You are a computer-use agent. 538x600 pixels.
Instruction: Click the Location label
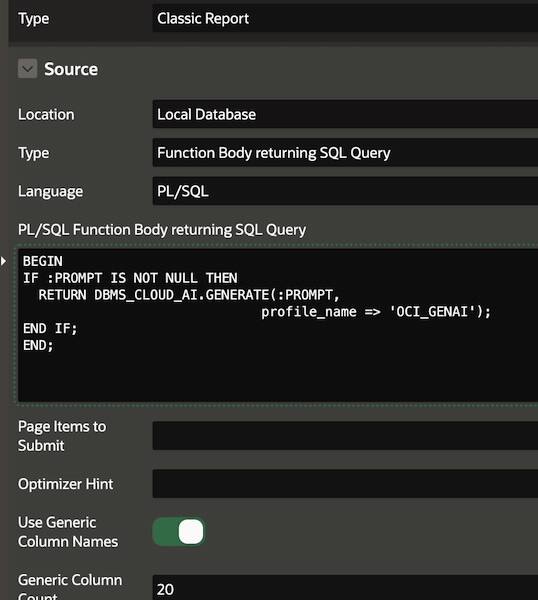46,114
